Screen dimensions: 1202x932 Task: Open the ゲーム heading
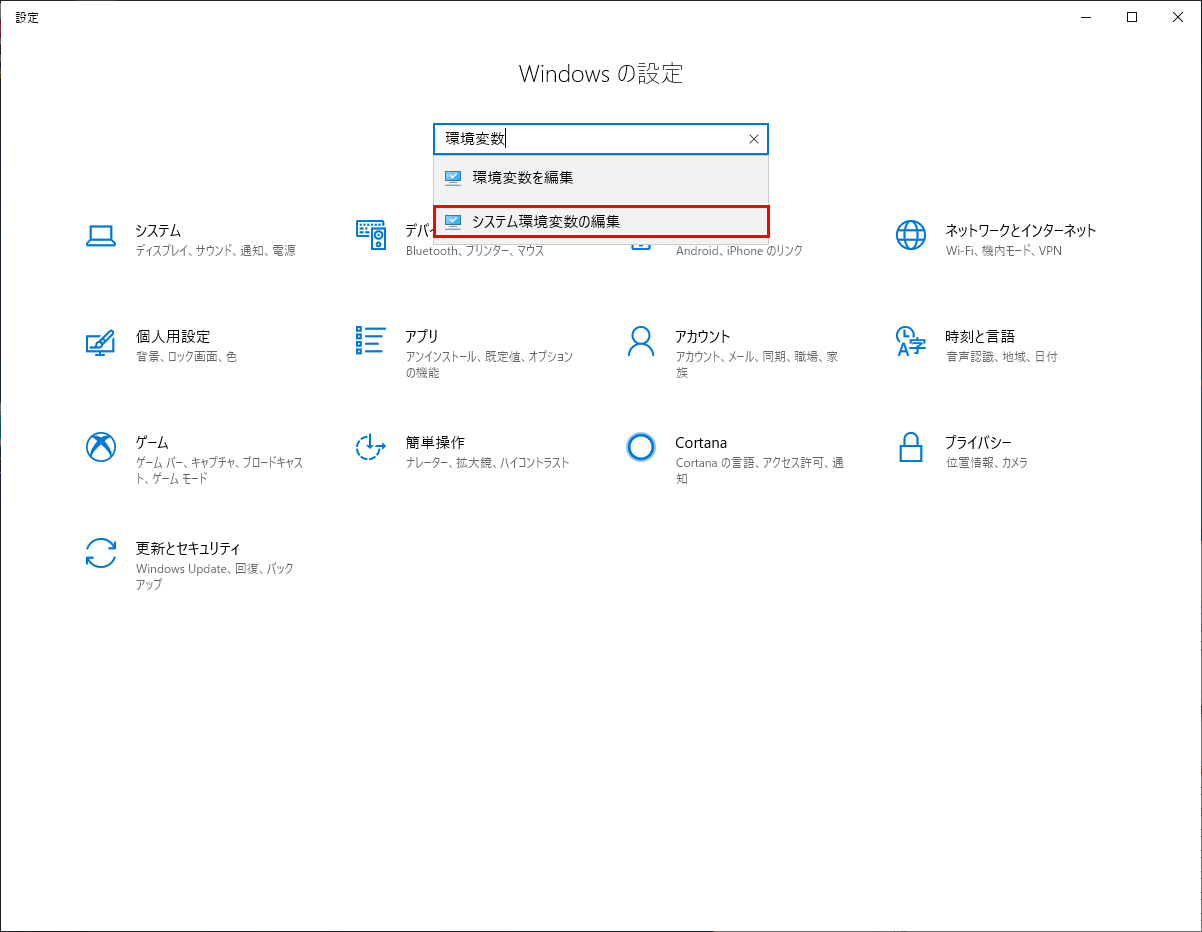(152, 443)
